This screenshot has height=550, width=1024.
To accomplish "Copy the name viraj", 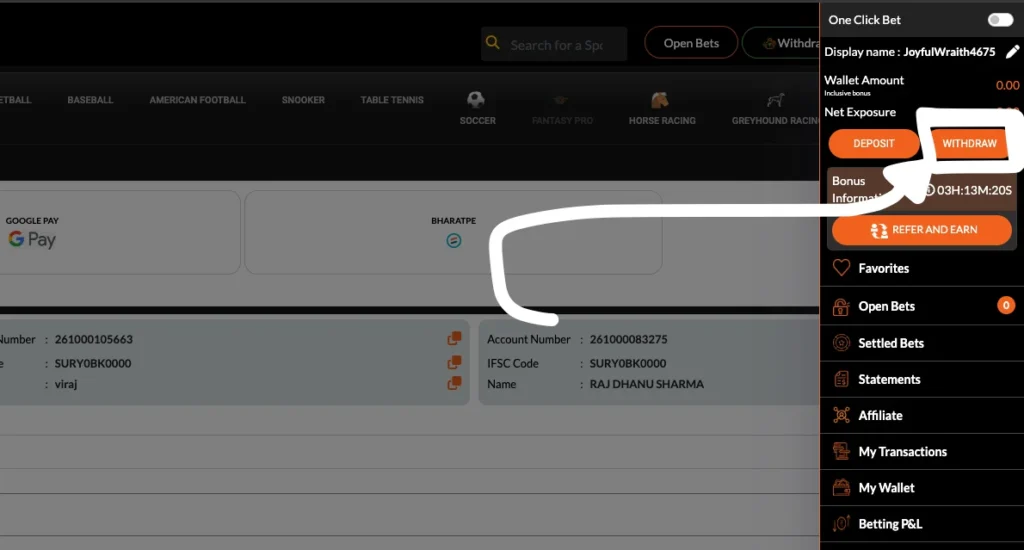I will point(455,383).
